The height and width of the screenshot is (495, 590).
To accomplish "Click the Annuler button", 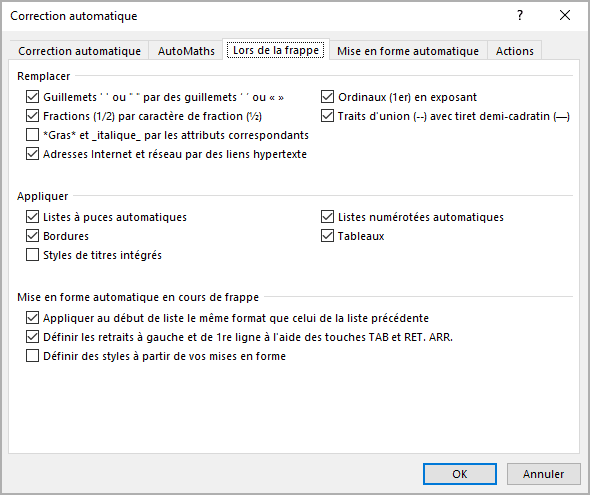I will pyautogui.click(x=543, y=474).
